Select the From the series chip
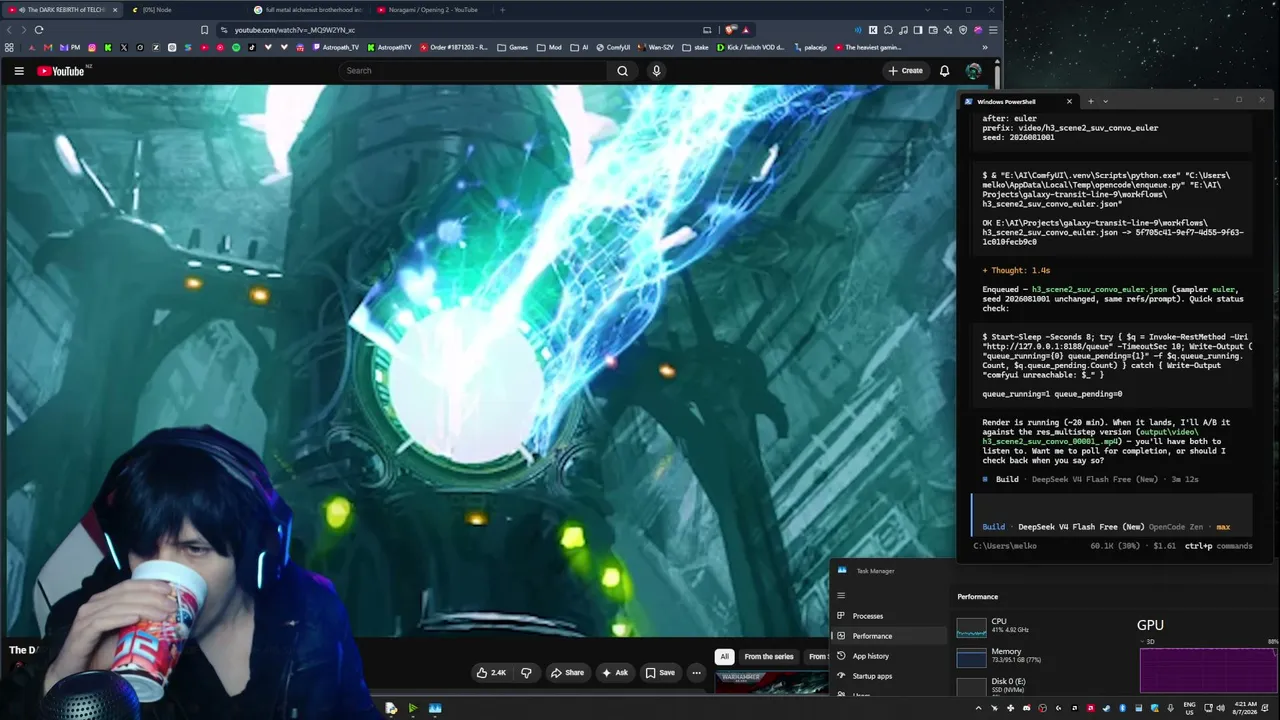The image size is (1280, 720). click(x=769, y=657)
